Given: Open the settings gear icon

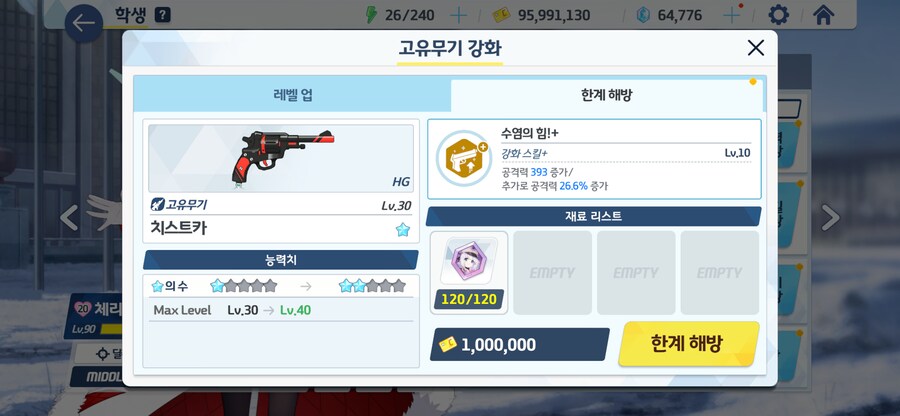Looking at the screenshot, I should click(778, 15).
